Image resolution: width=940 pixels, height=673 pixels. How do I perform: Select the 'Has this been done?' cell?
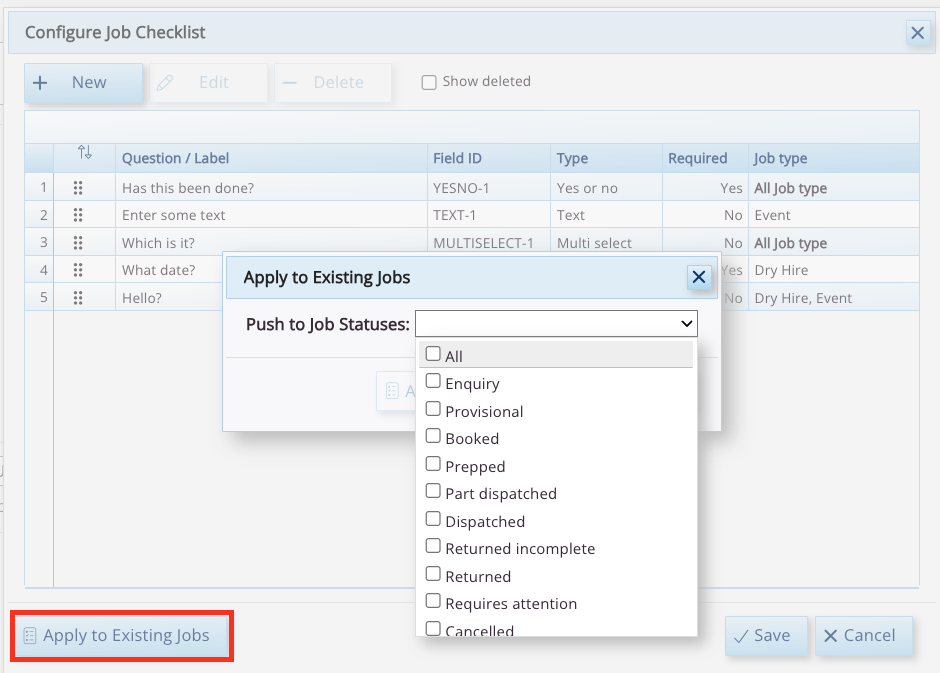[271, 188]
